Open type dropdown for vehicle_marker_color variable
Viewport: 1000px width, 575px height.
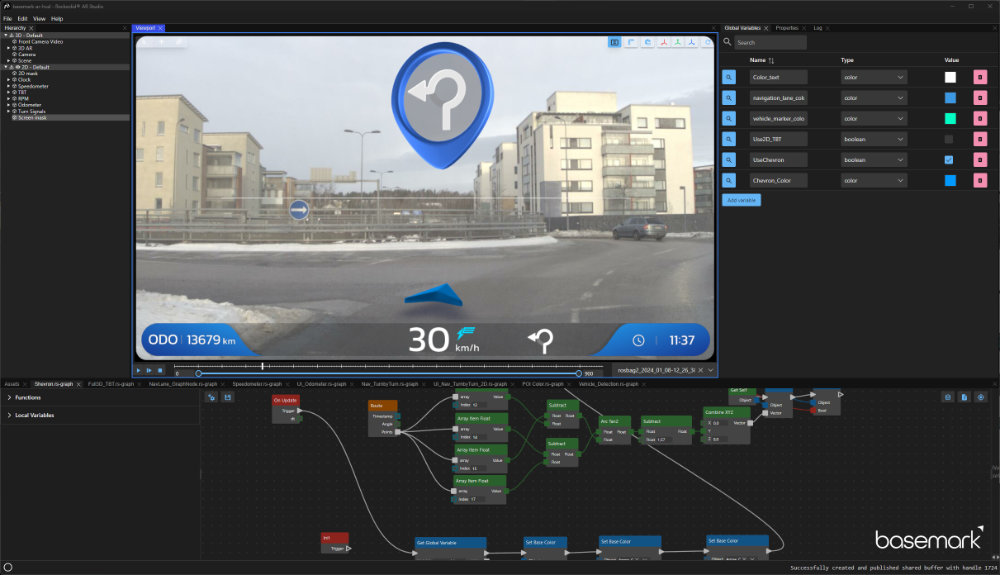coord(873,118)
